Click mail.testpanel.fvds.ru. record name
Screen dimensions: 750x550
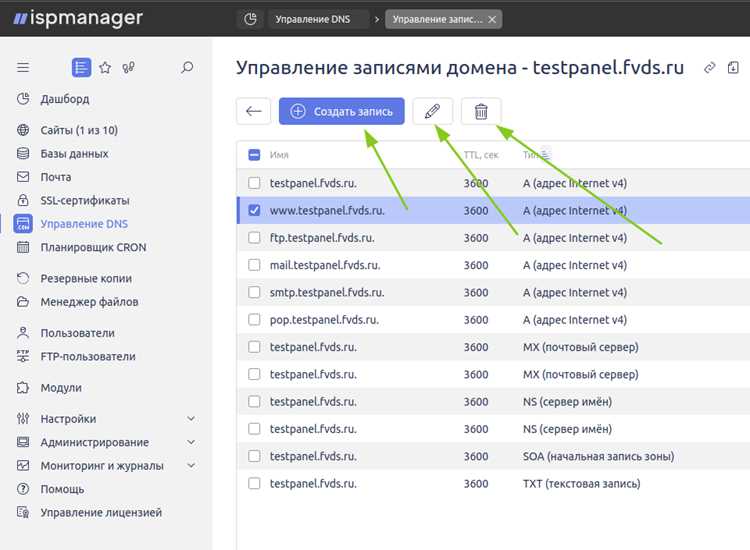click(325, 265)
